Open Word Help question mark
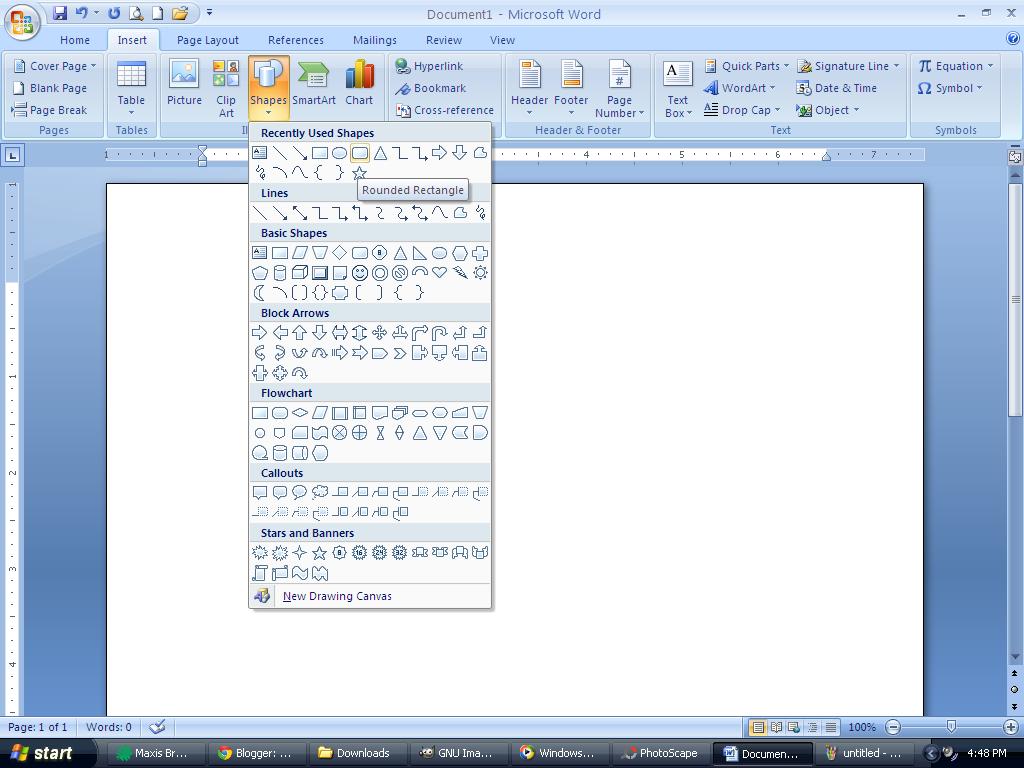Image resolution: width=1024 pixels, height=768 pixels. pos(1013,39)
